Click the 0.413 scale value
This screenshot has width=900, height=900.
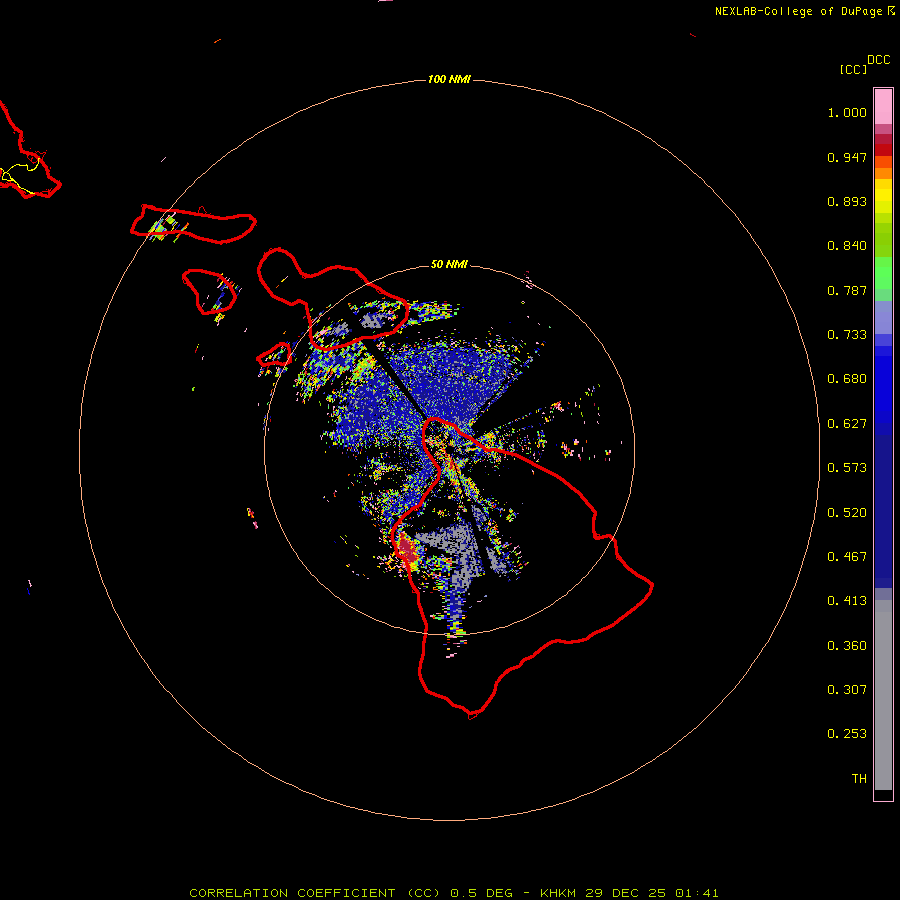pyautogui.click(x=847, y=601)
